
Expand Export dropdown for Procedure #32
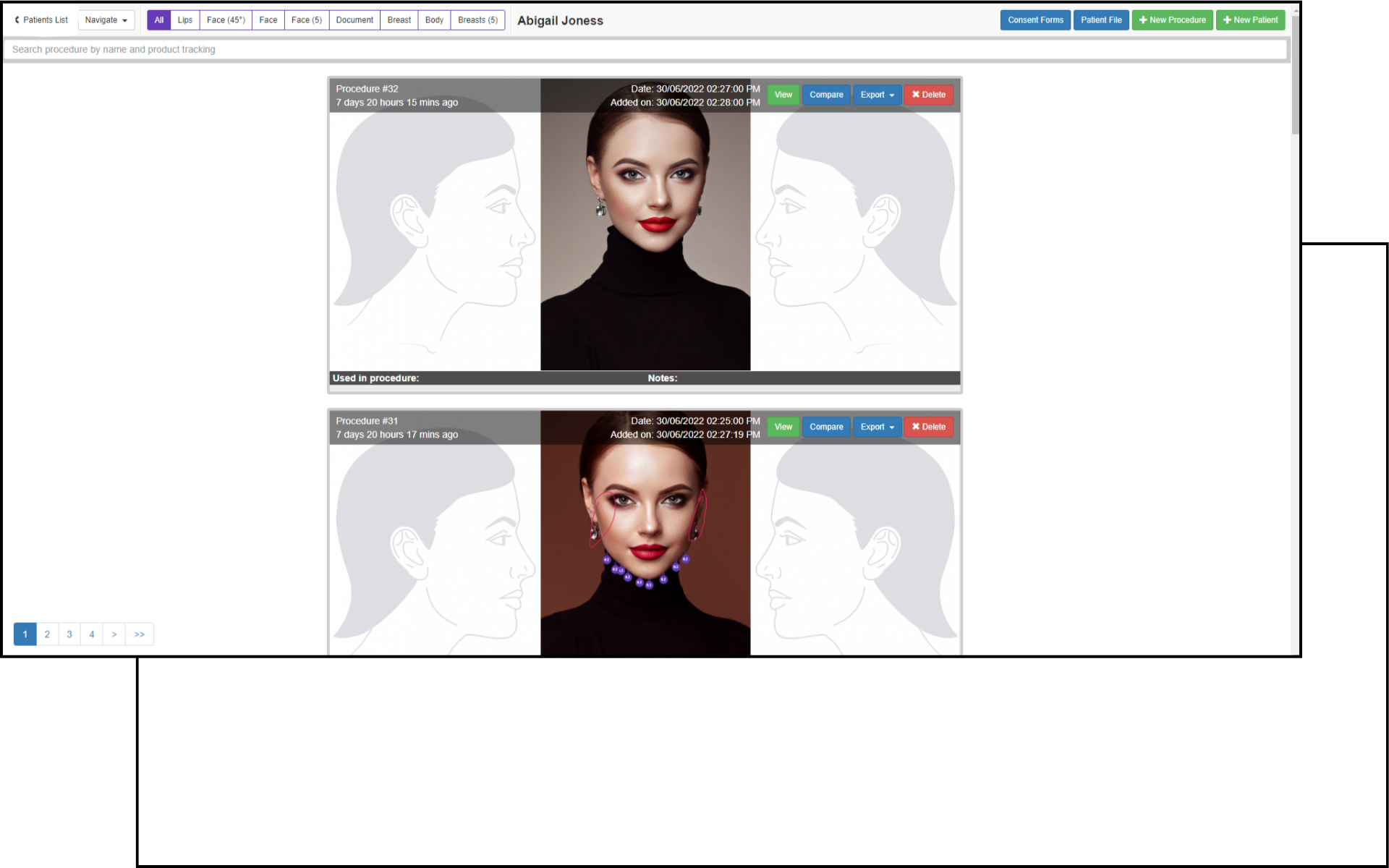877,95
